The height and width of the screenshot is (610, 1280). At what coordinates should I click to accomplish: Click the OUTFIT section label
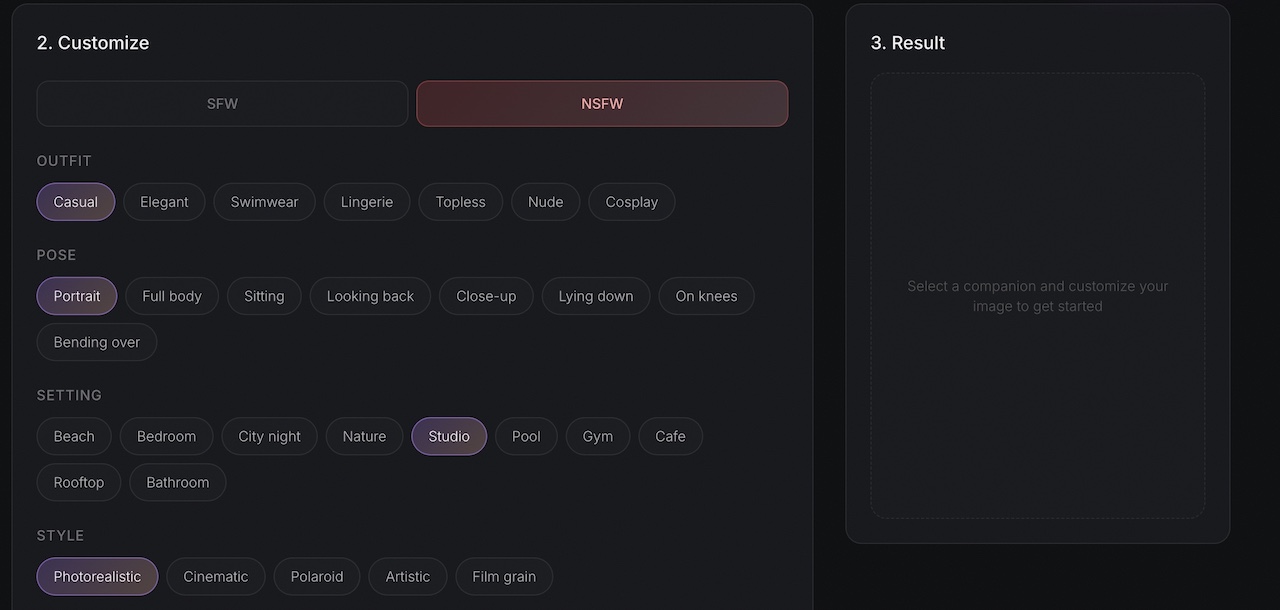coord(64,161)
